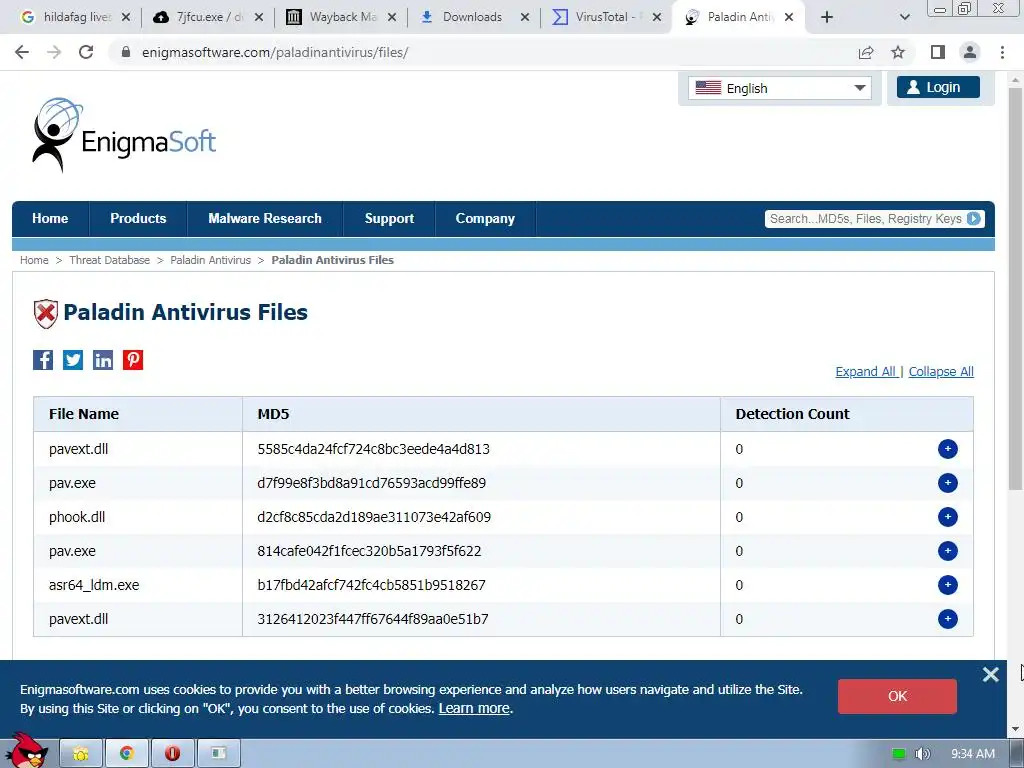Screen dimensions: 1024x768
Task: Open the English language dropdown
Action: click(x=780, y=88)
